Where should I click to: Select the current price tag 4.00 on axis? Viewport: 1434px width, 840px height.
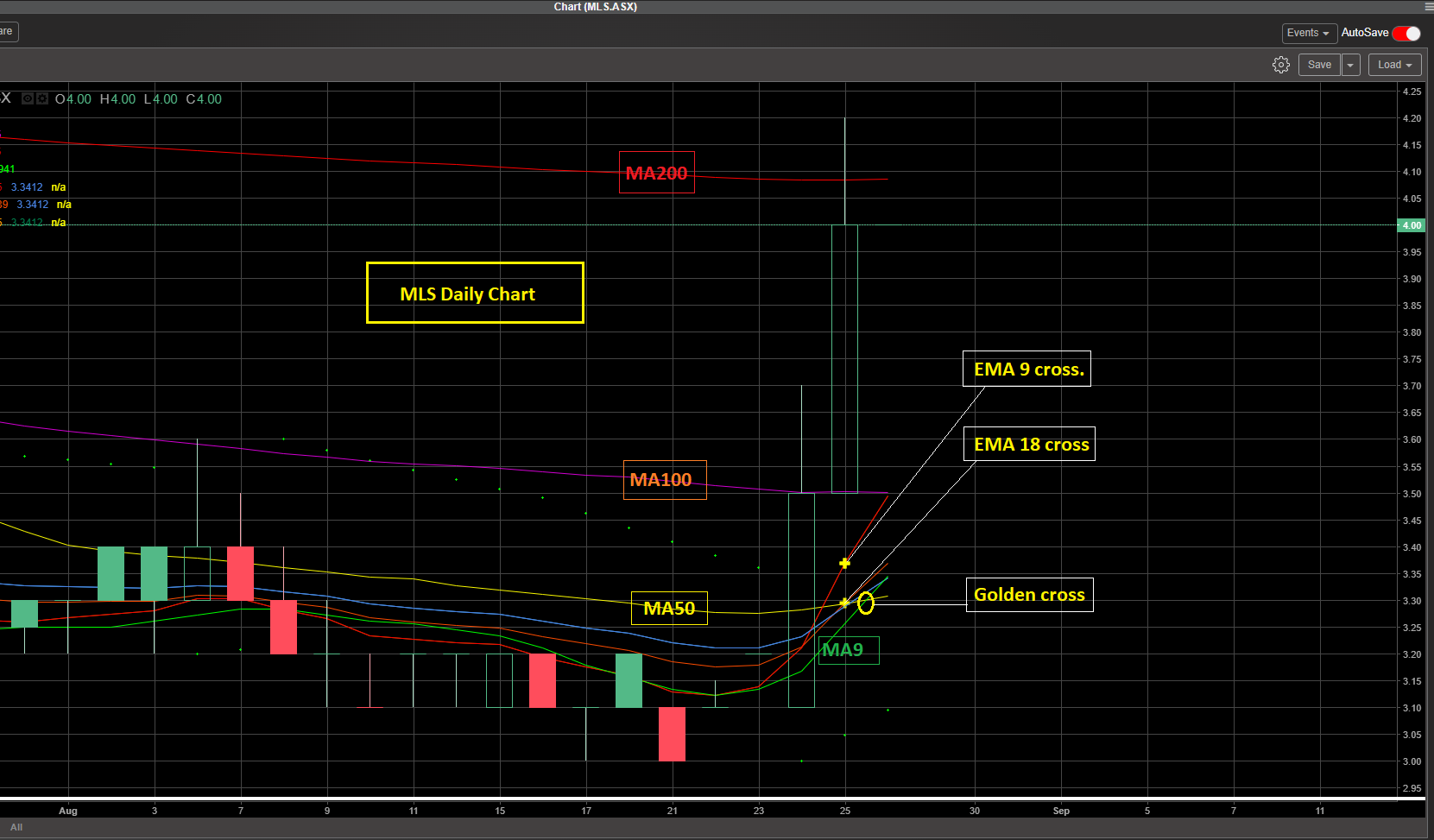pos(1412,225)
